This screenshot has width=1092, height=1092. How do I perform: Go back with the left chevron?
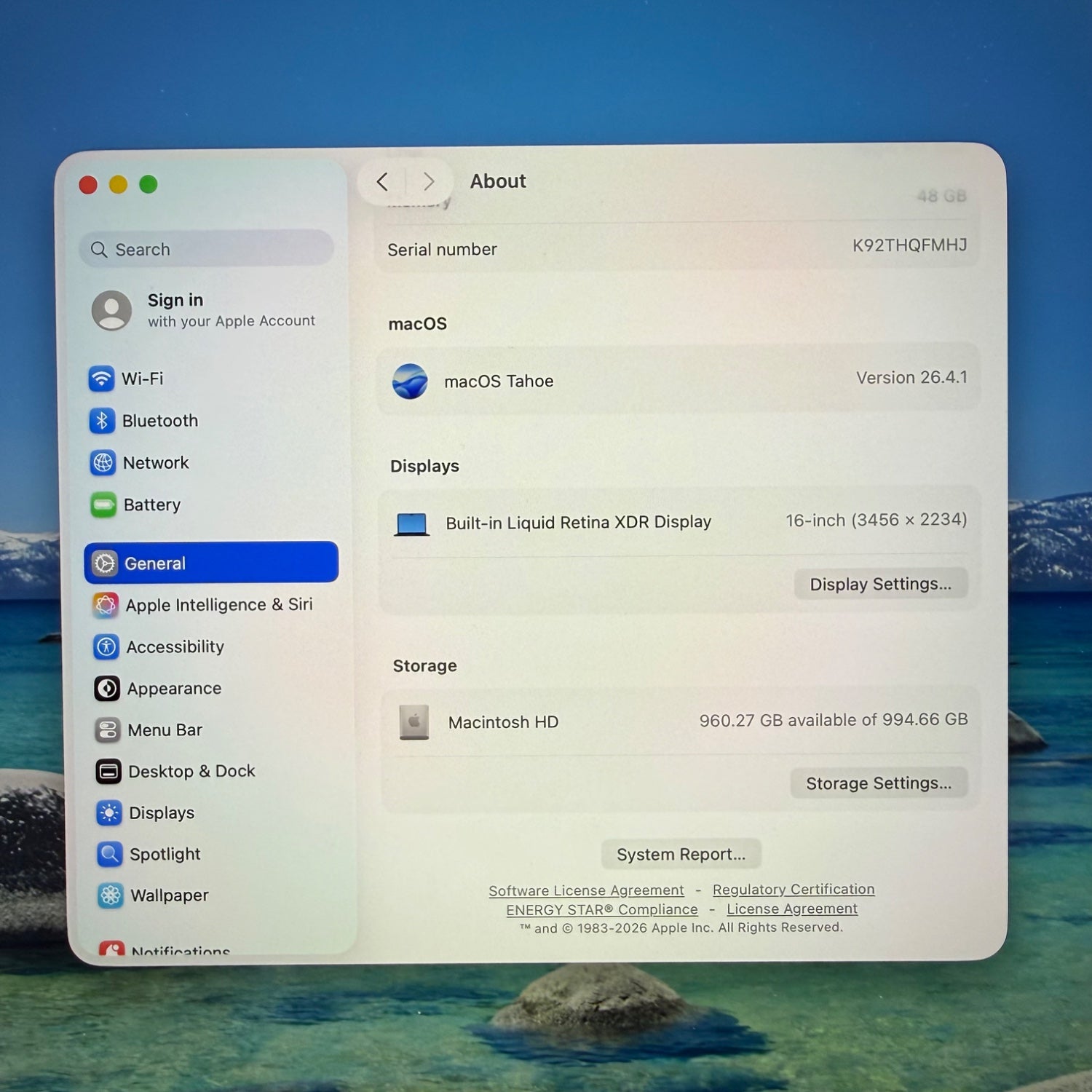(x=382, y=182)
